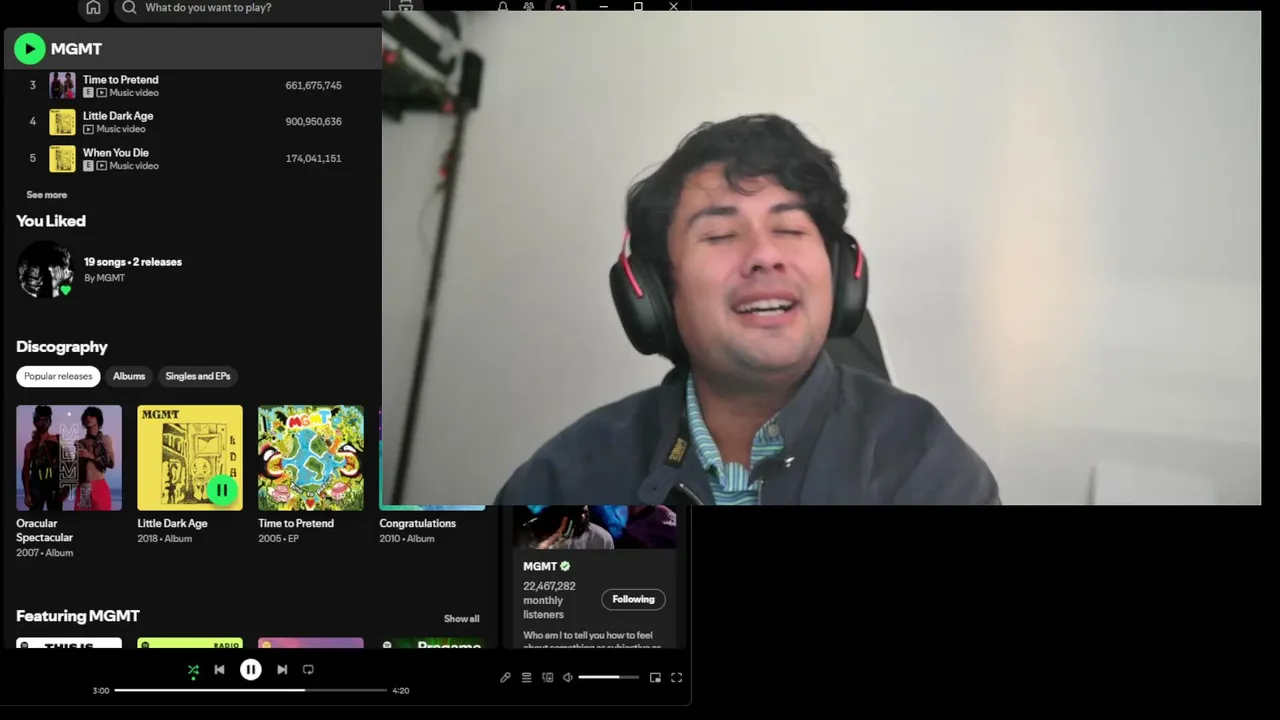Open the You Liked MGMT songs thumbnail
This screenshot has width=1280, height=720.
(x=45, y=269)
